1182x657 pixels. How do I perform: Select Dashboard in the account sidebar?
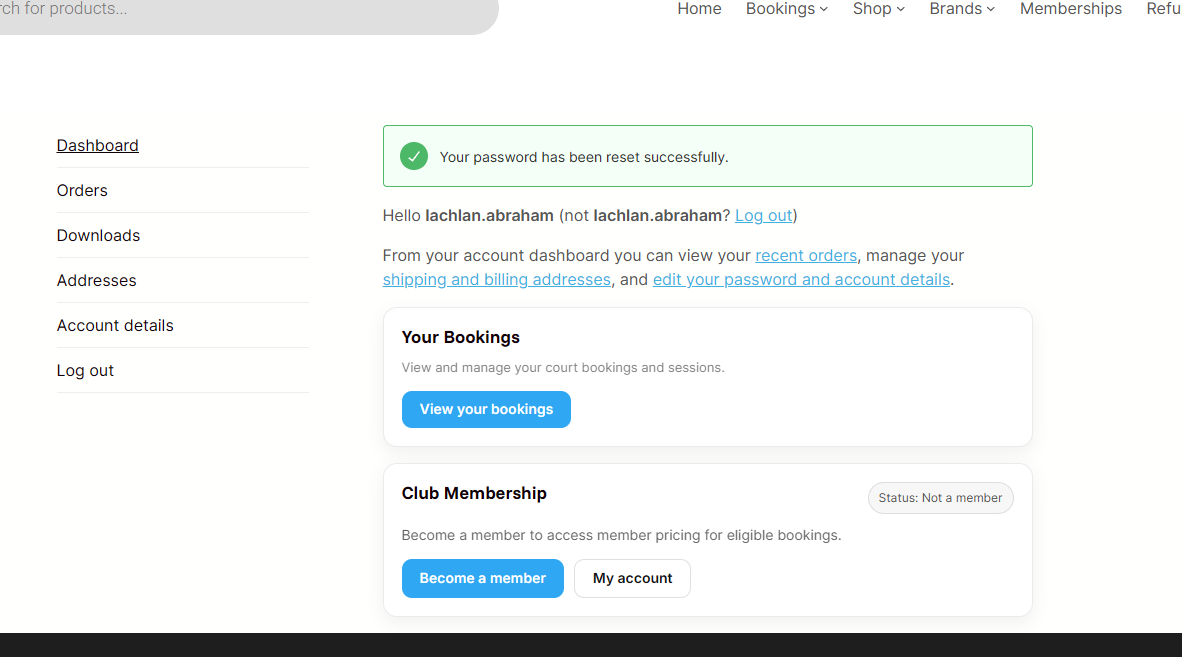tap(98, 145)
